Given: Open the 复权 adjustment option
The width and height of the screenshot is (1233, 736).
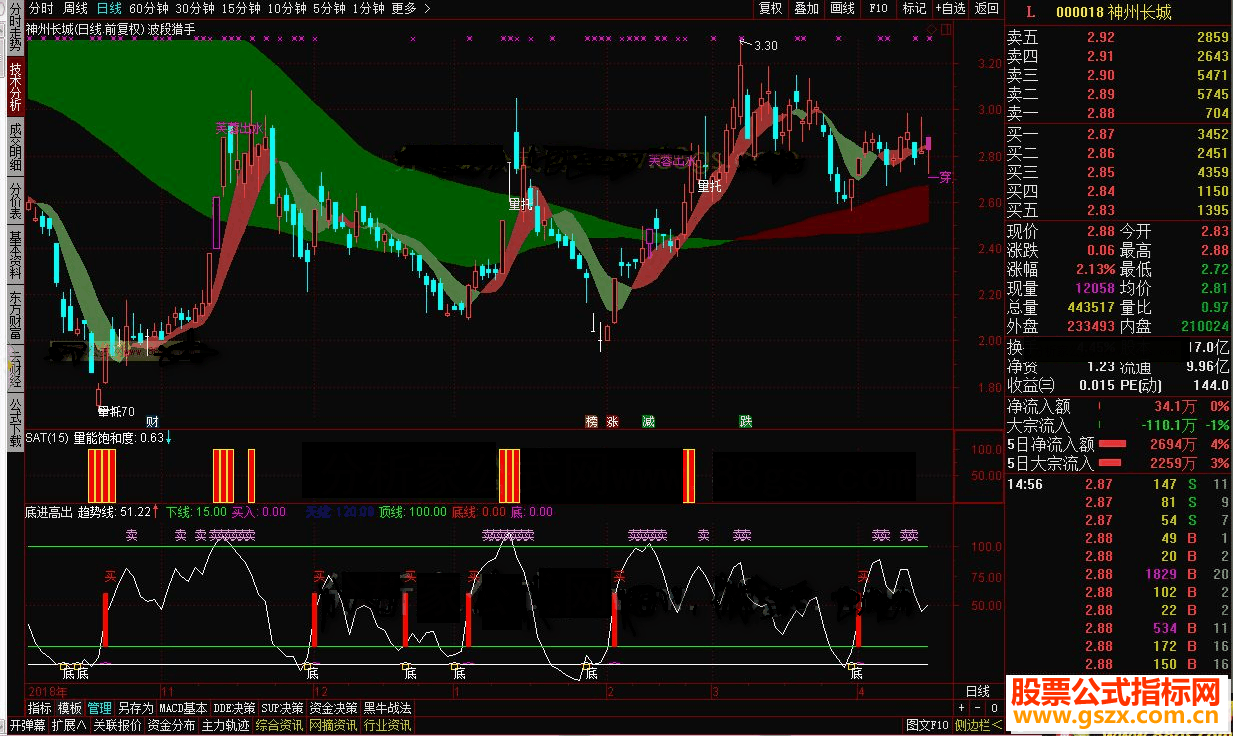Looking at the screenshot, I should (x=770, y=8).
